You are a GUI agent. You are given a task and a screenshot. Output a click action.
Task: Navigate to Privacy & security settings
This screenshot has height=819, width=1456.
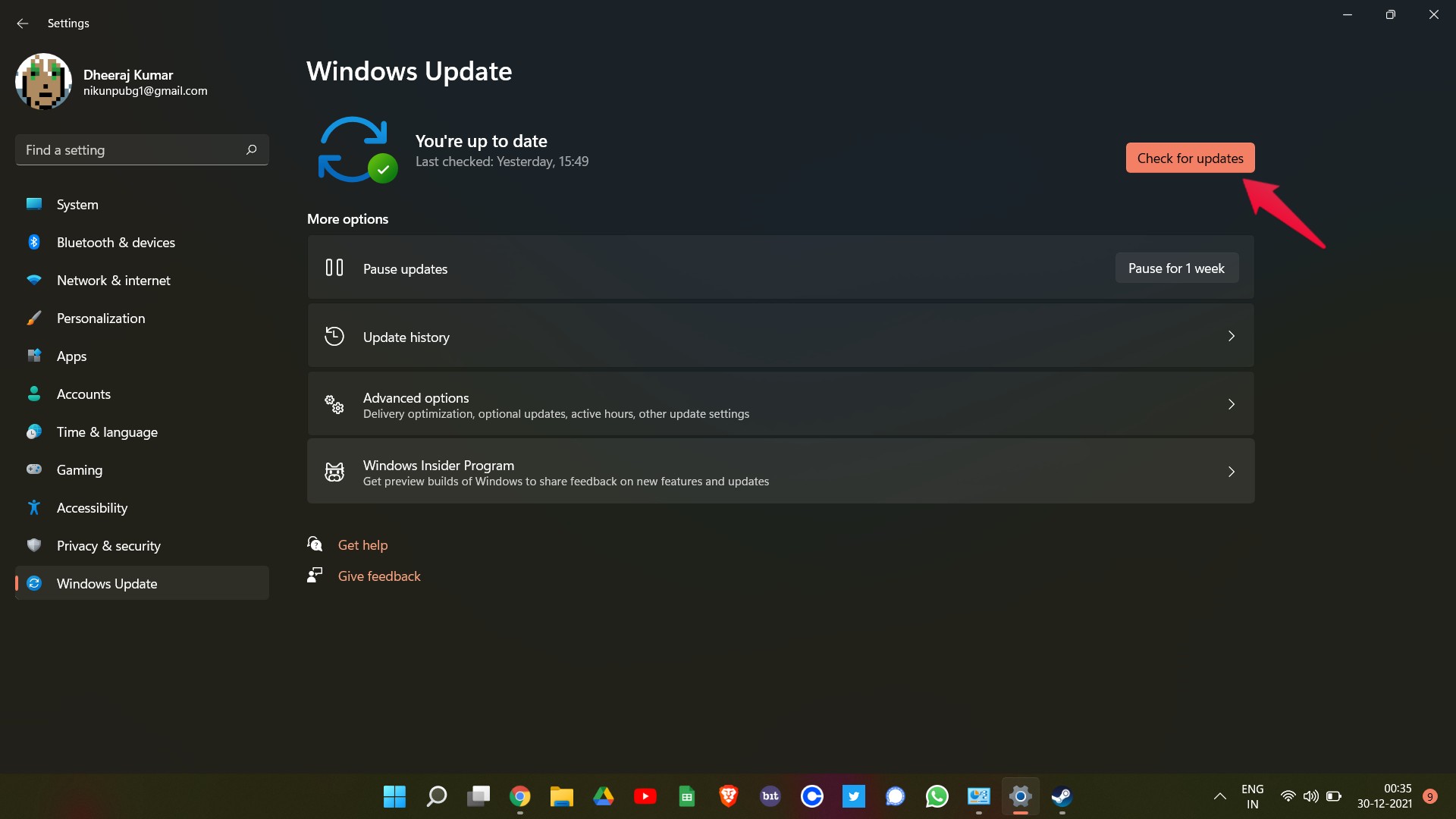108,544
